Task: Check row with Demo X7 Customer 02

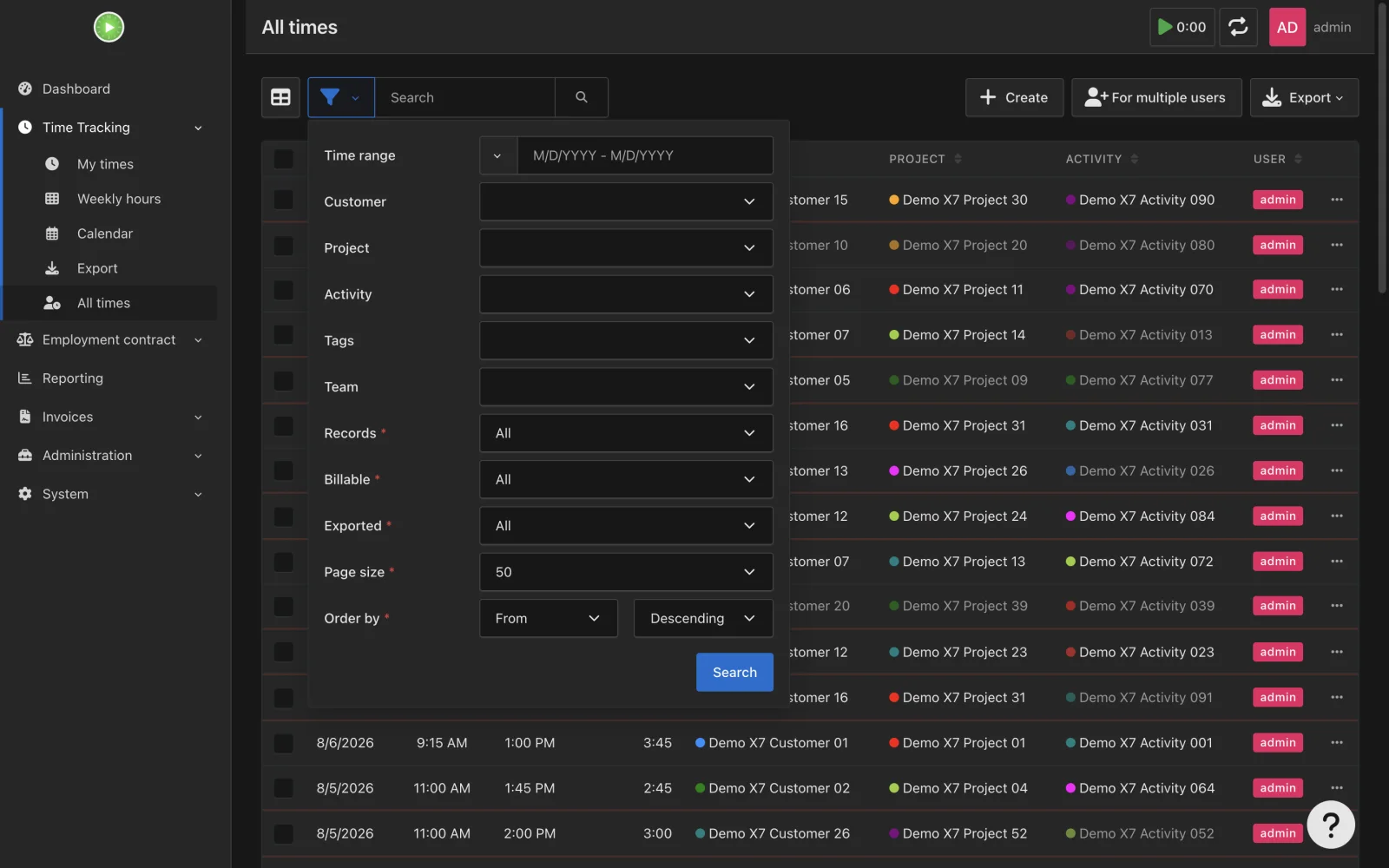Action: [x=283, y=788]
